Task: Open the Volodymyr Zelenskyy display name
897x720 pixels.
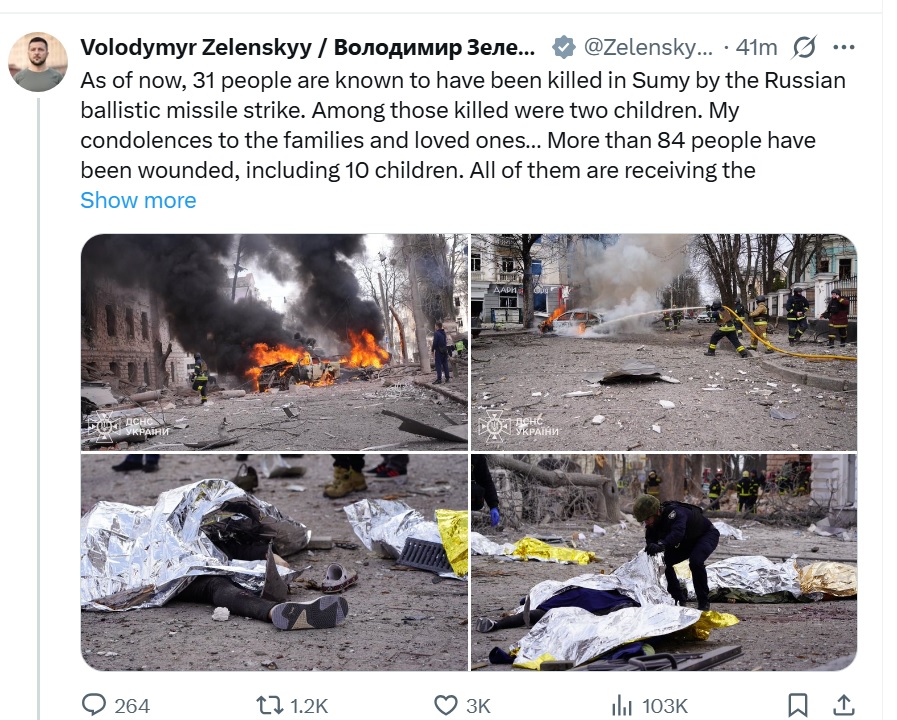Action: [308, 47]
